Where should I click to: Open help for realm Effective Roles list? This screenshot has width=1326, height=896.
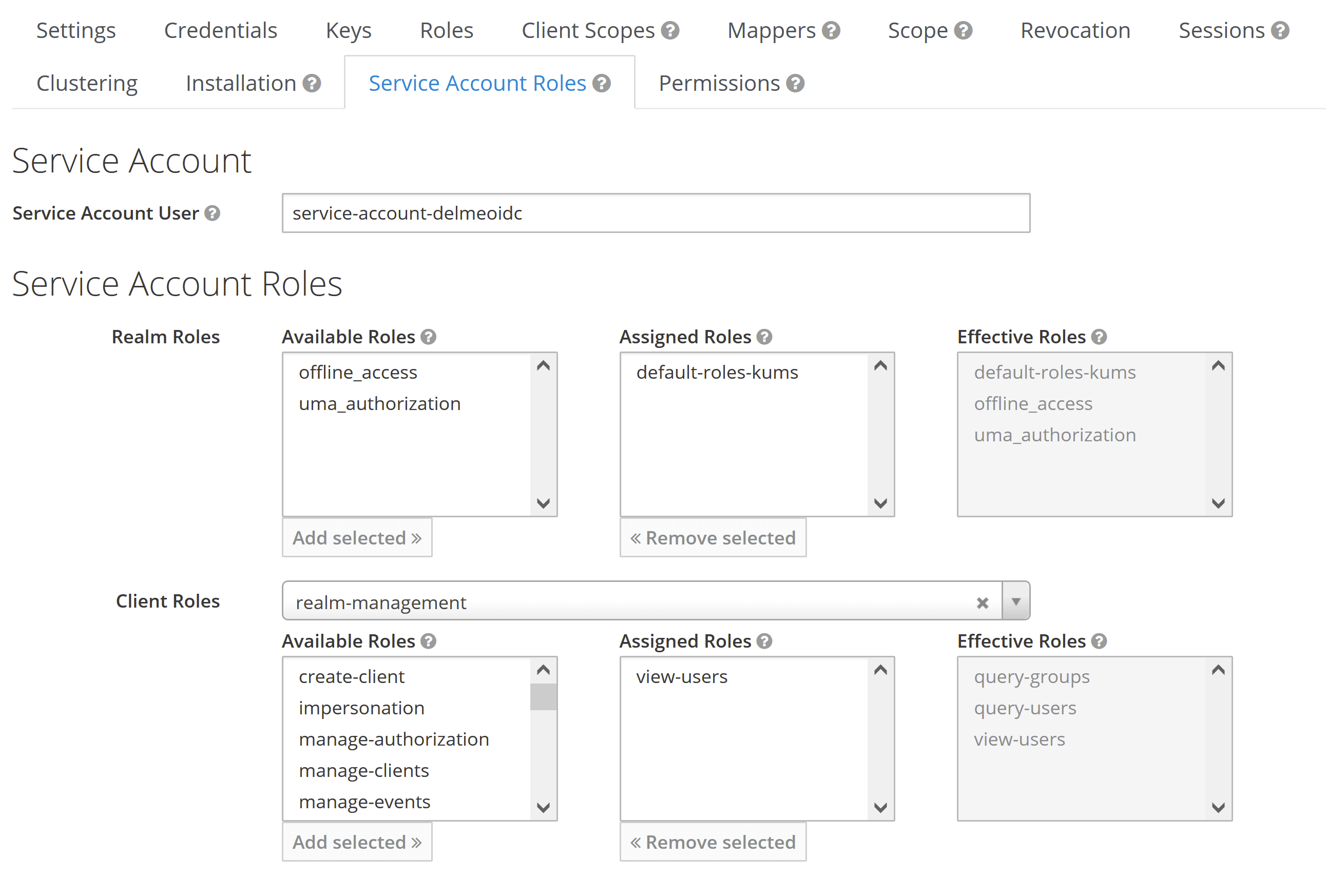pos(1100,337)
